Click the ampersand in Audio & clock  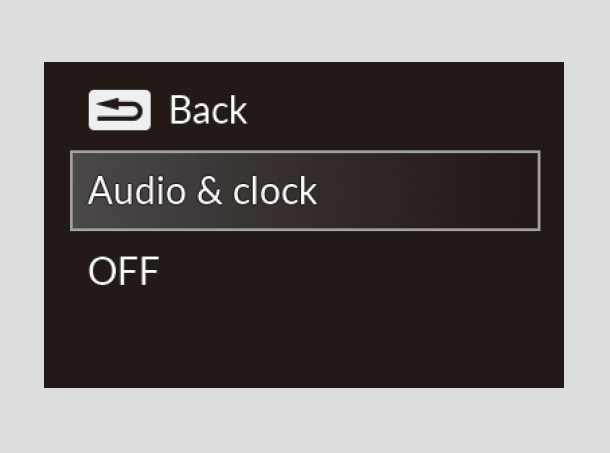point(209,191)
